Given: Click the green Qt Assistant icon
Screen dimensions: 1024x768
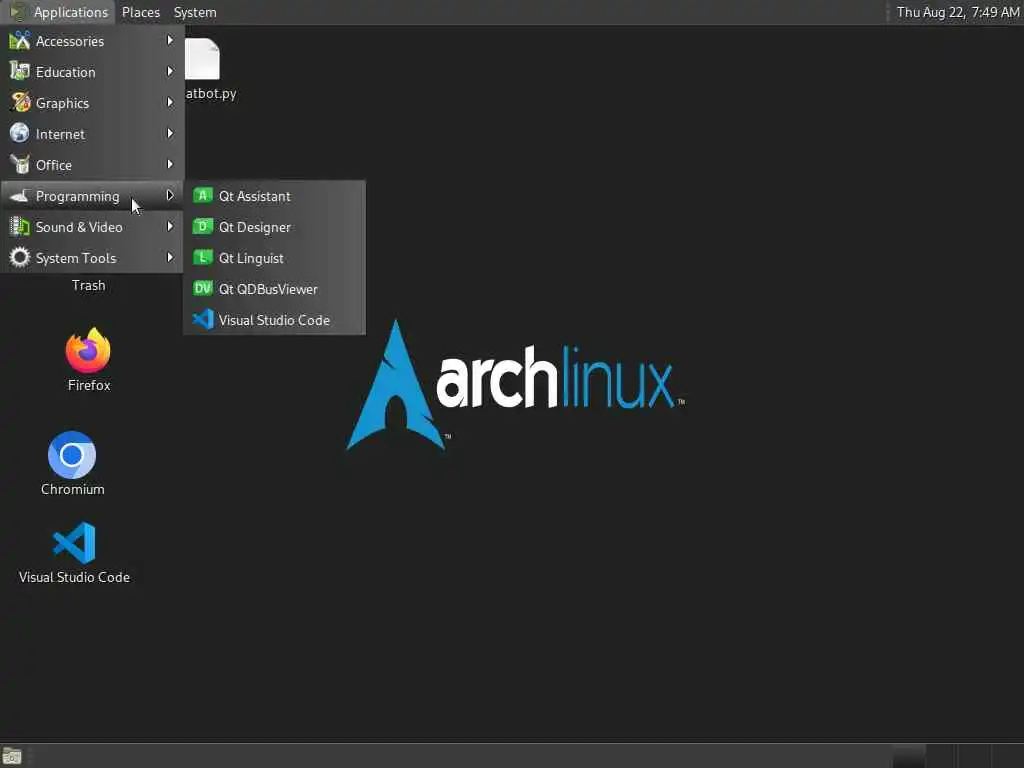Looking at the screenshot, I should (x=202, y=195).
